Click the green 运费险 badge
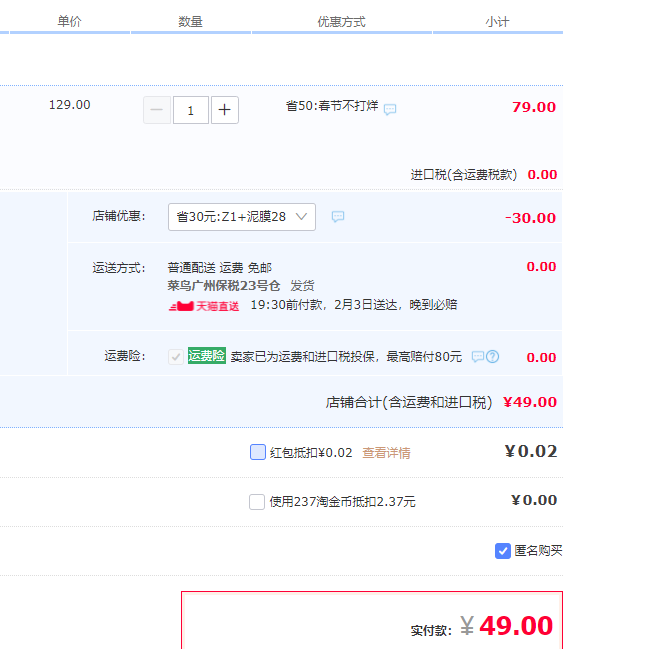 [206, 356]
